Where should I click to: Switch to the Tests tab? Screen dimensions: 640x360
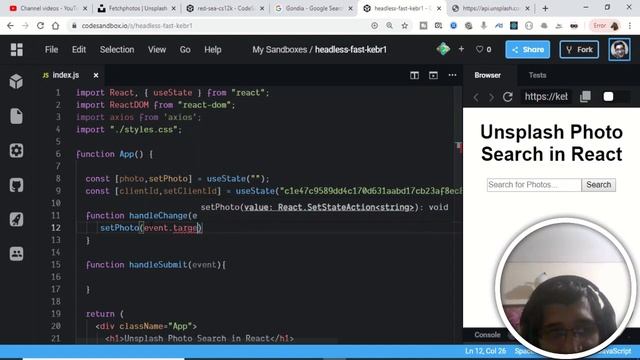[537, 75]
